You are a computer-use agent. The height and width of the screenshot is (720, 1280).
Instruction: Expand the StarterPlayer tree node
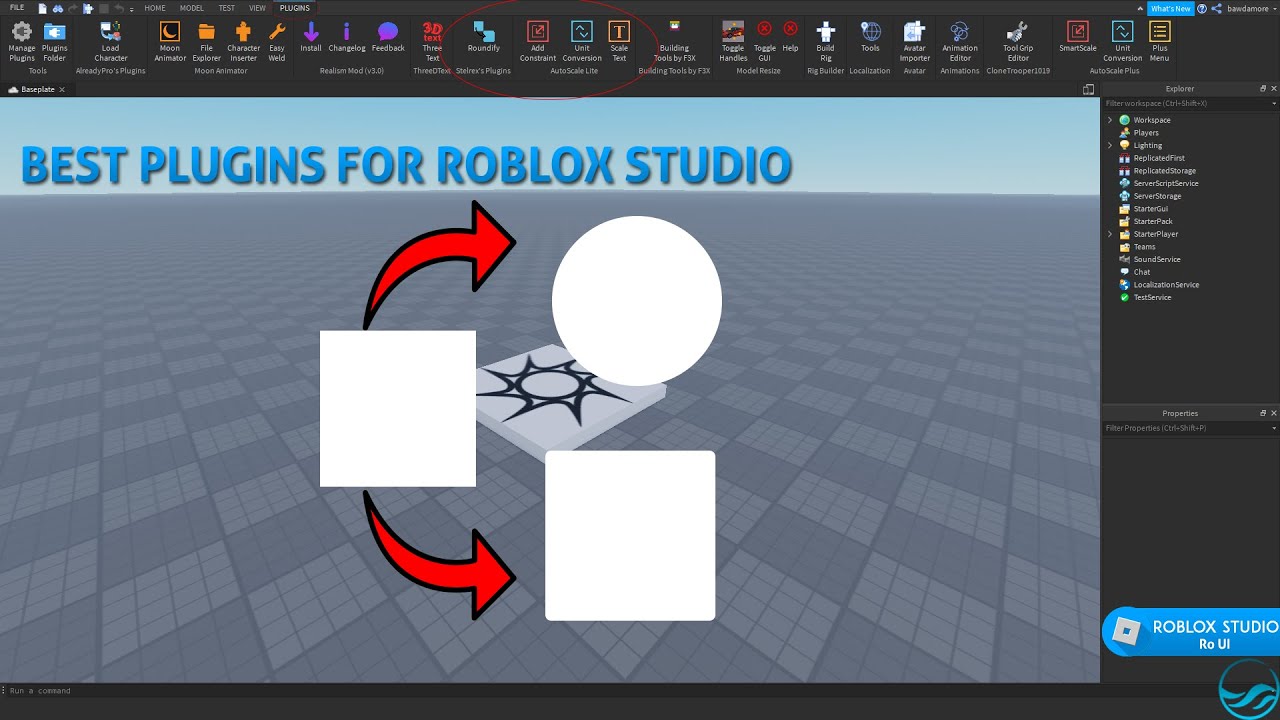click(1109, 234)
